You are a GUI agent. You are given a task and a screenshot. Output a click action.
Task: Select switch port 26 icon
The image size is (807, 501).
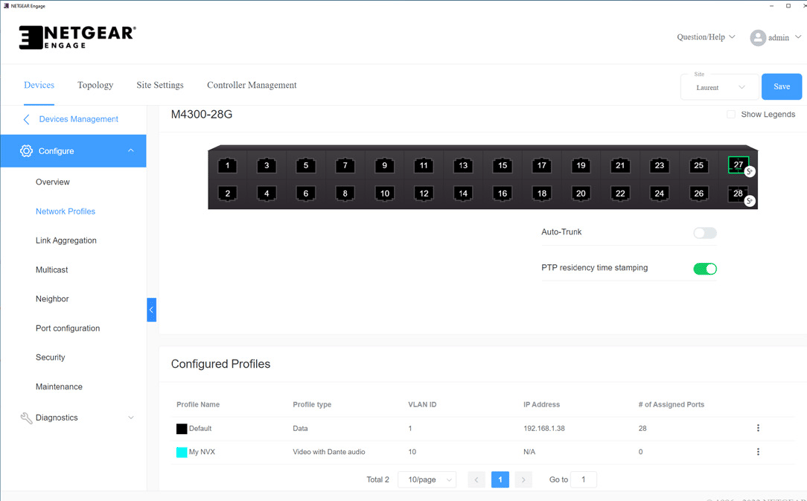coord(698,193)
